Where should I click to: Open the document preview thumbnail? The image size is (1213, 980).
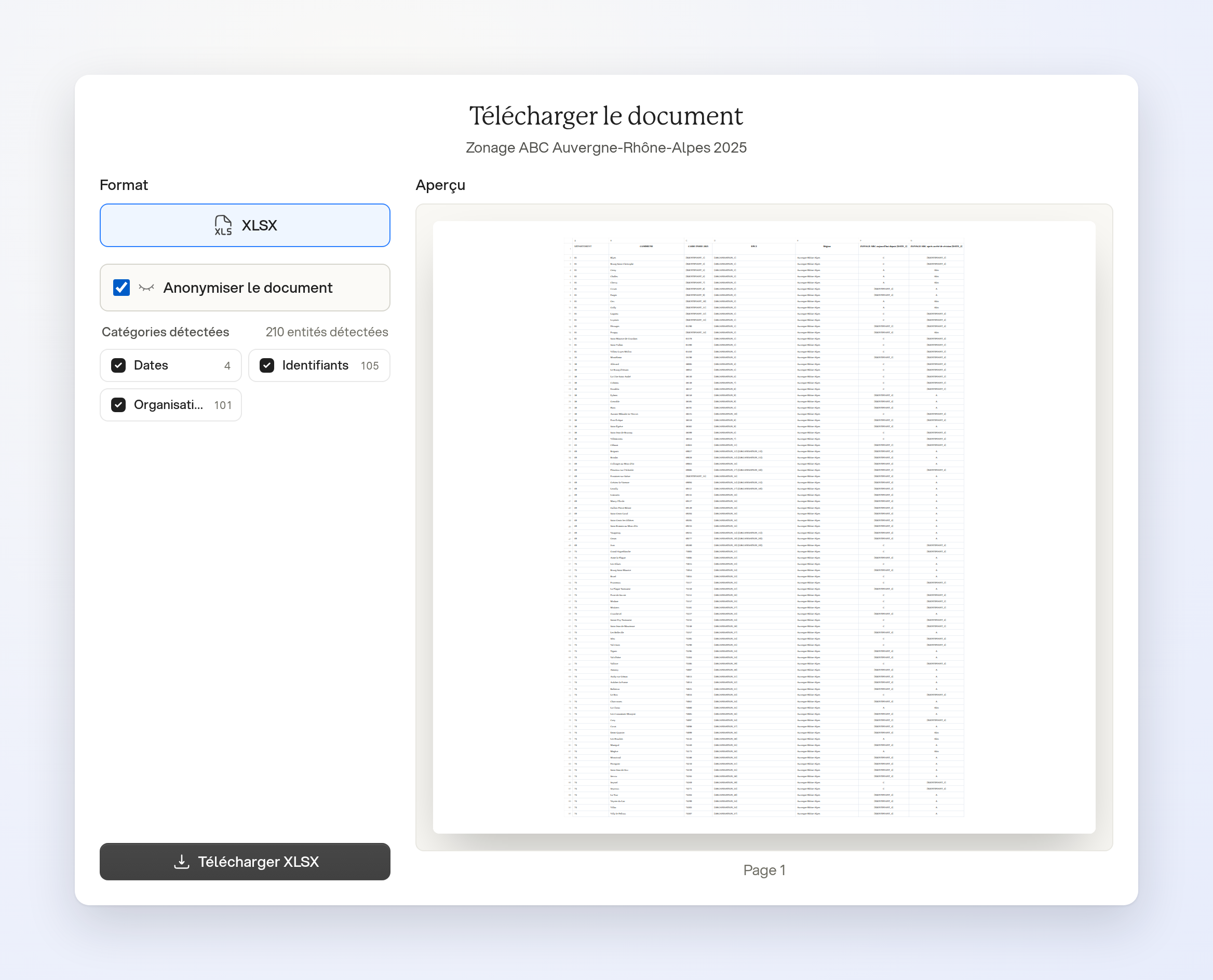(x=763, y=527)
